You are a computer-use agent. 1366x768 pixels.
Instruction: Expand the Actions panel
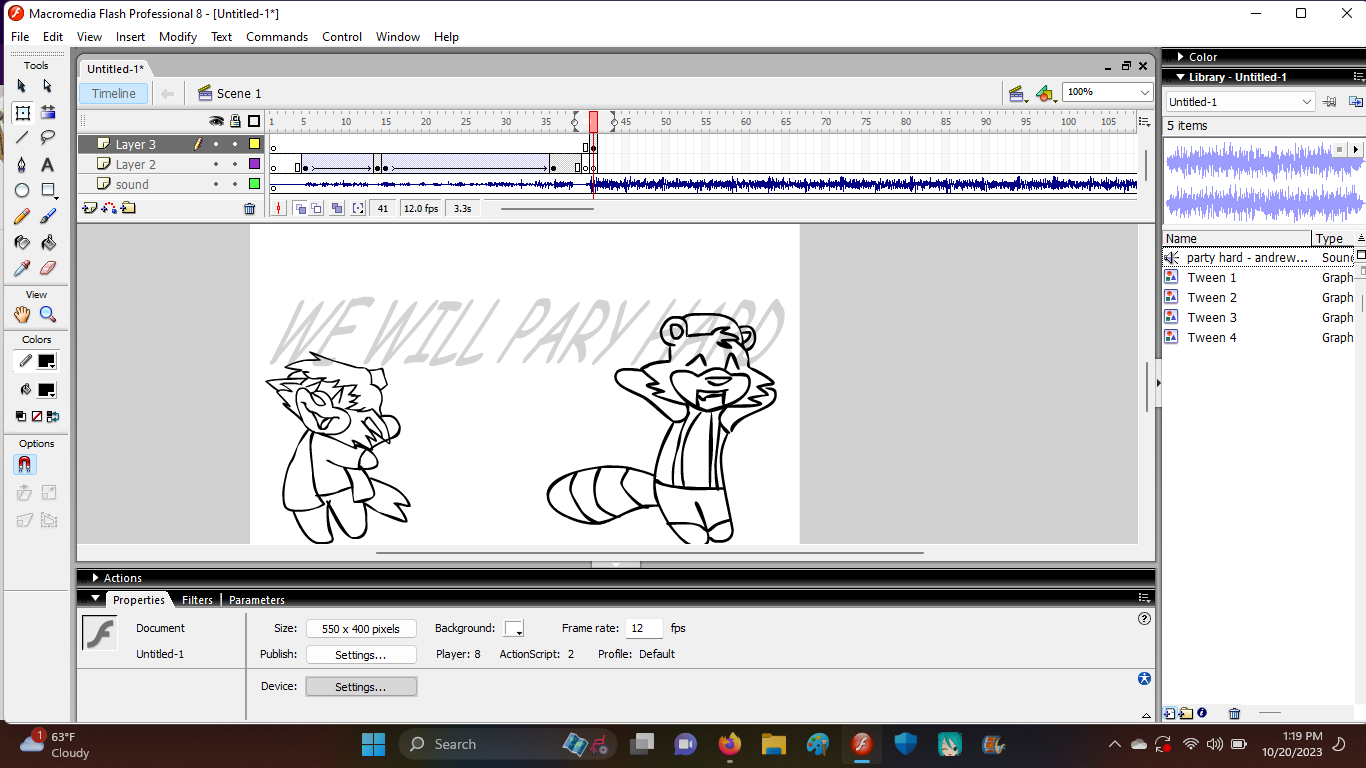coord(95,578)
